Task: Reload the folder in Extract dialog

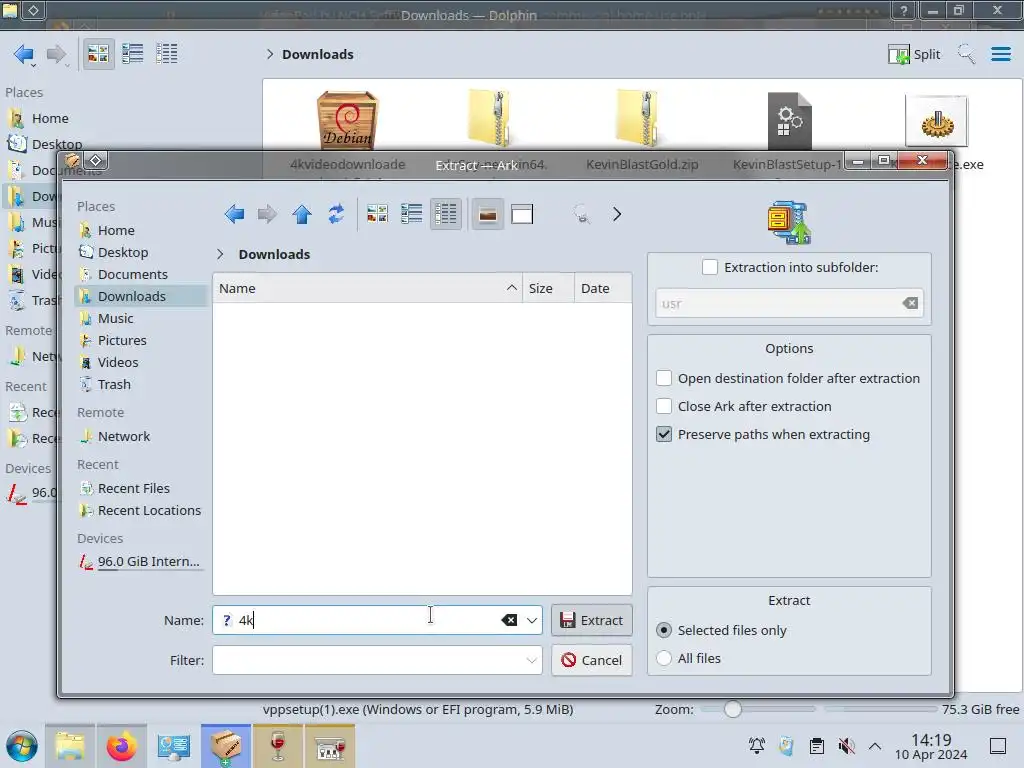Action: [336, 214]
